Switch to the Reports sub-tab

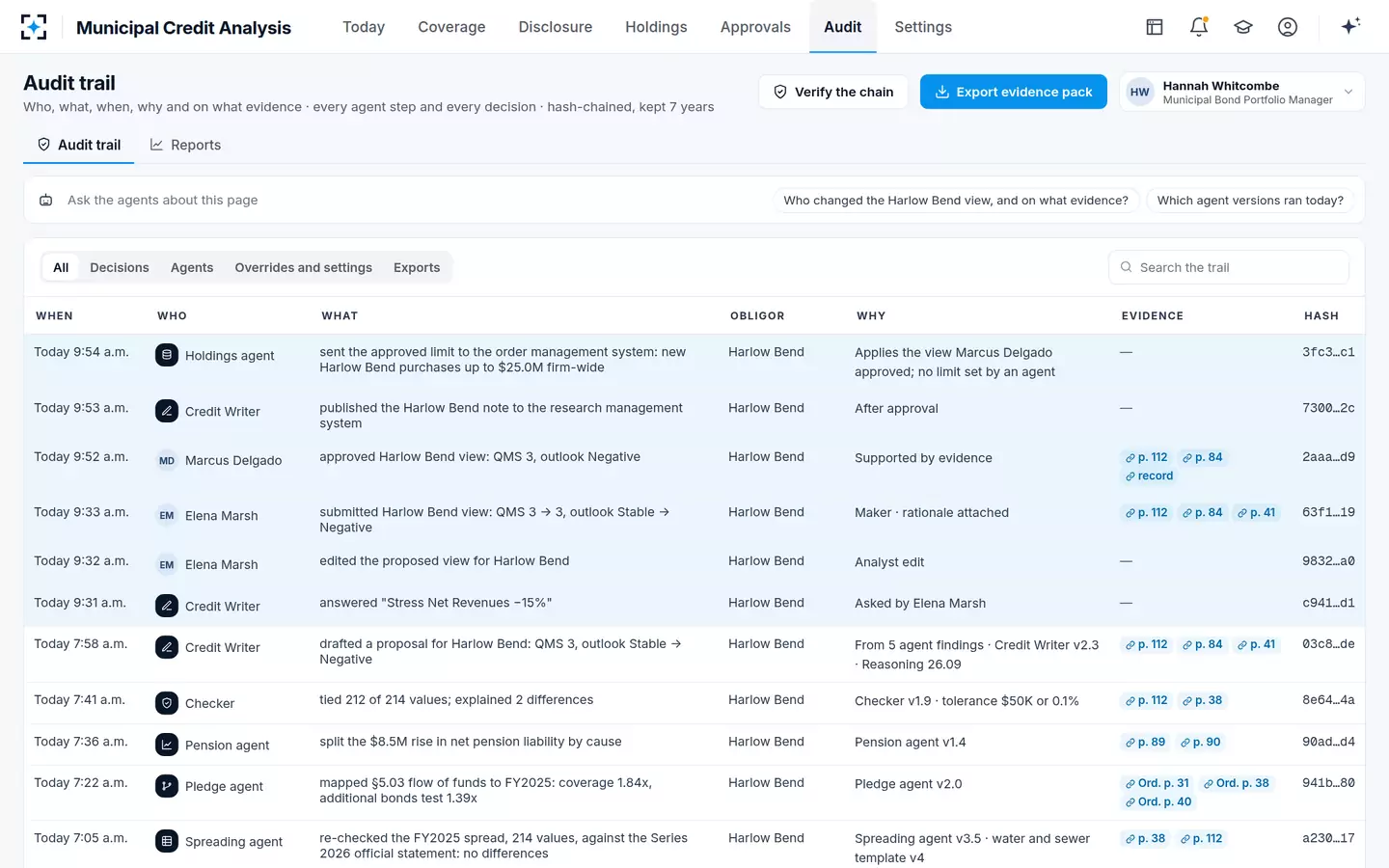pos(185,145)
